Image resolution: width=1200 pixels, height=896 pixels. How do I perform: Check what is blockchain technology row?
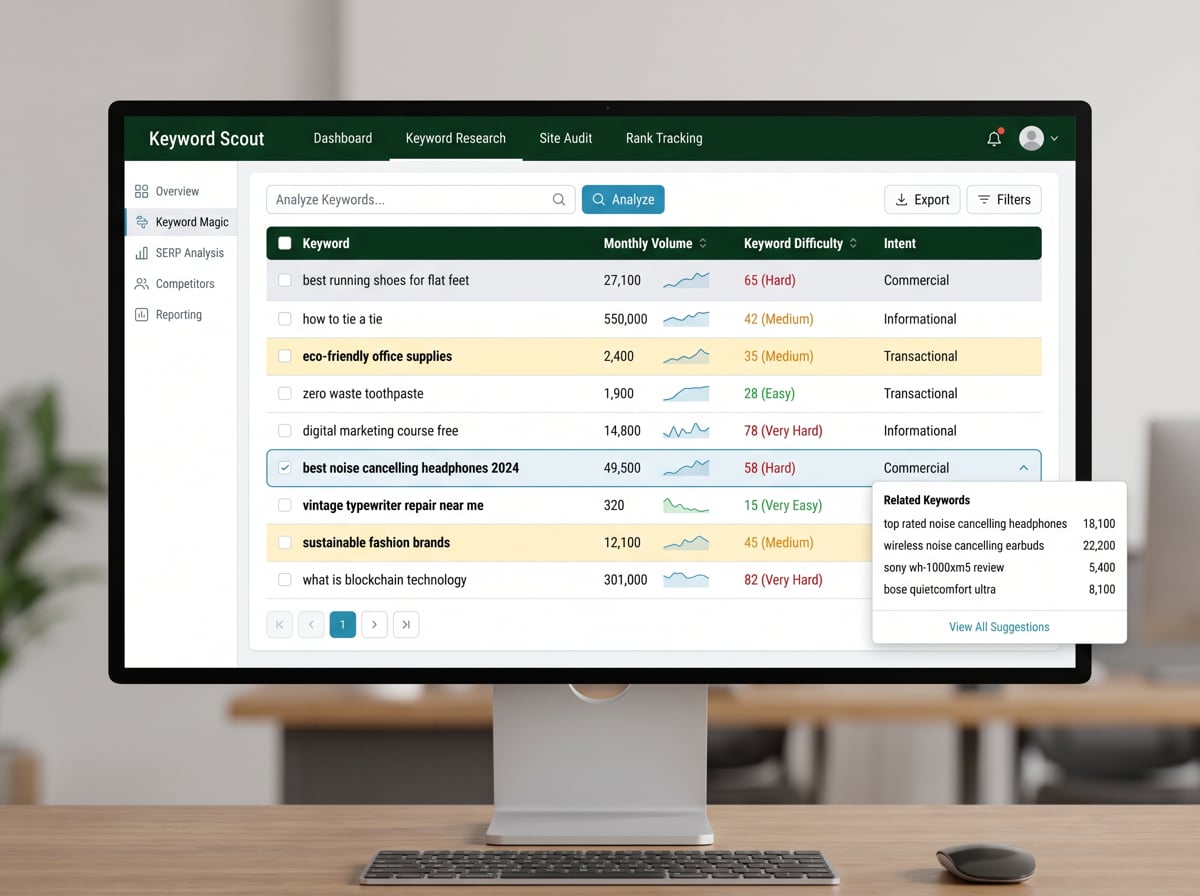(285, 579)
